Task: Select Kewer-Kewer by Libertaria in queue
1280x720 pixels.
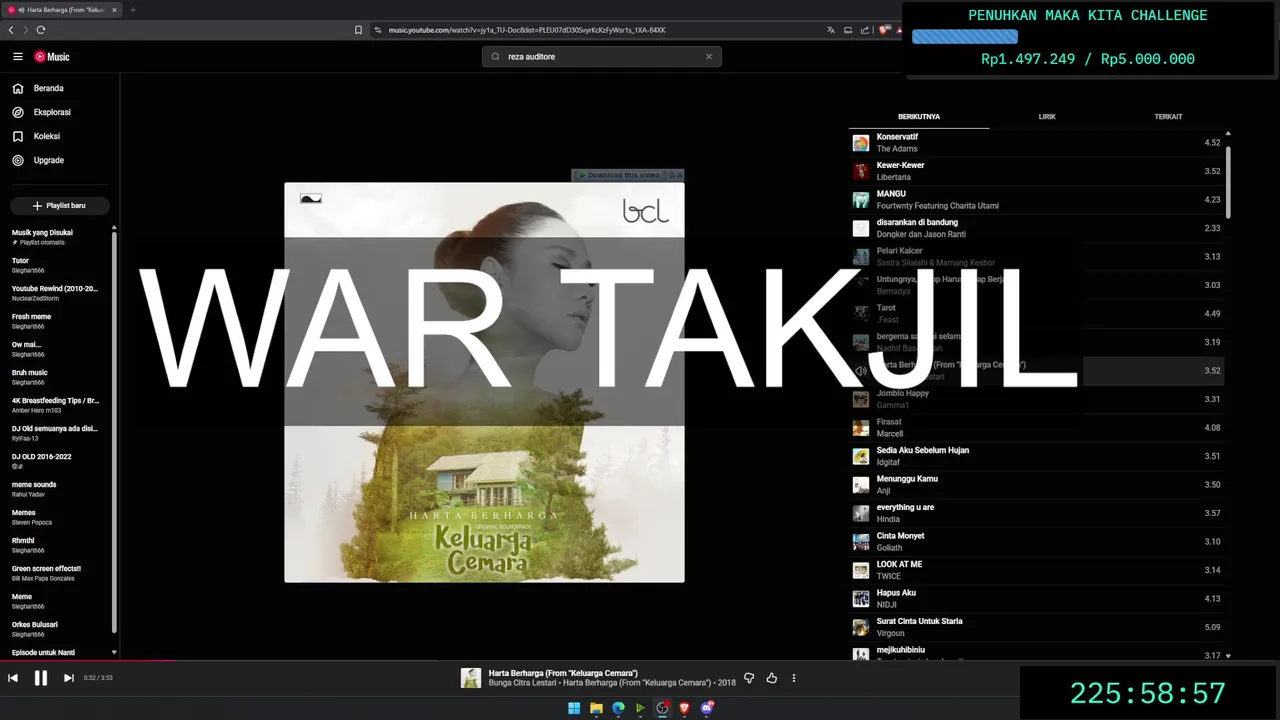Action: (x=1036, y=171)
